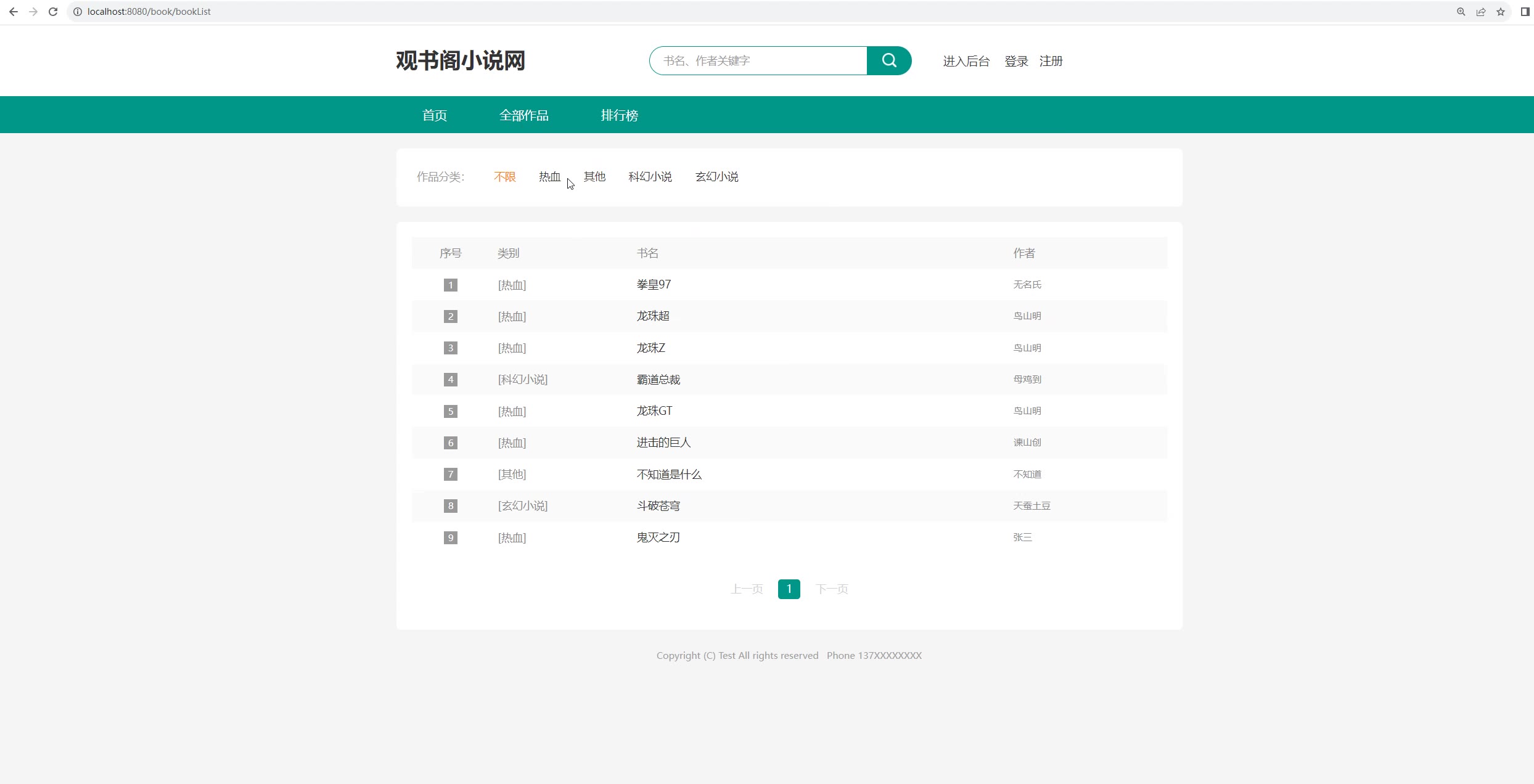Click author 不知道
The height and width of the screenshot is (784, 1534).
click(1027, 475)
